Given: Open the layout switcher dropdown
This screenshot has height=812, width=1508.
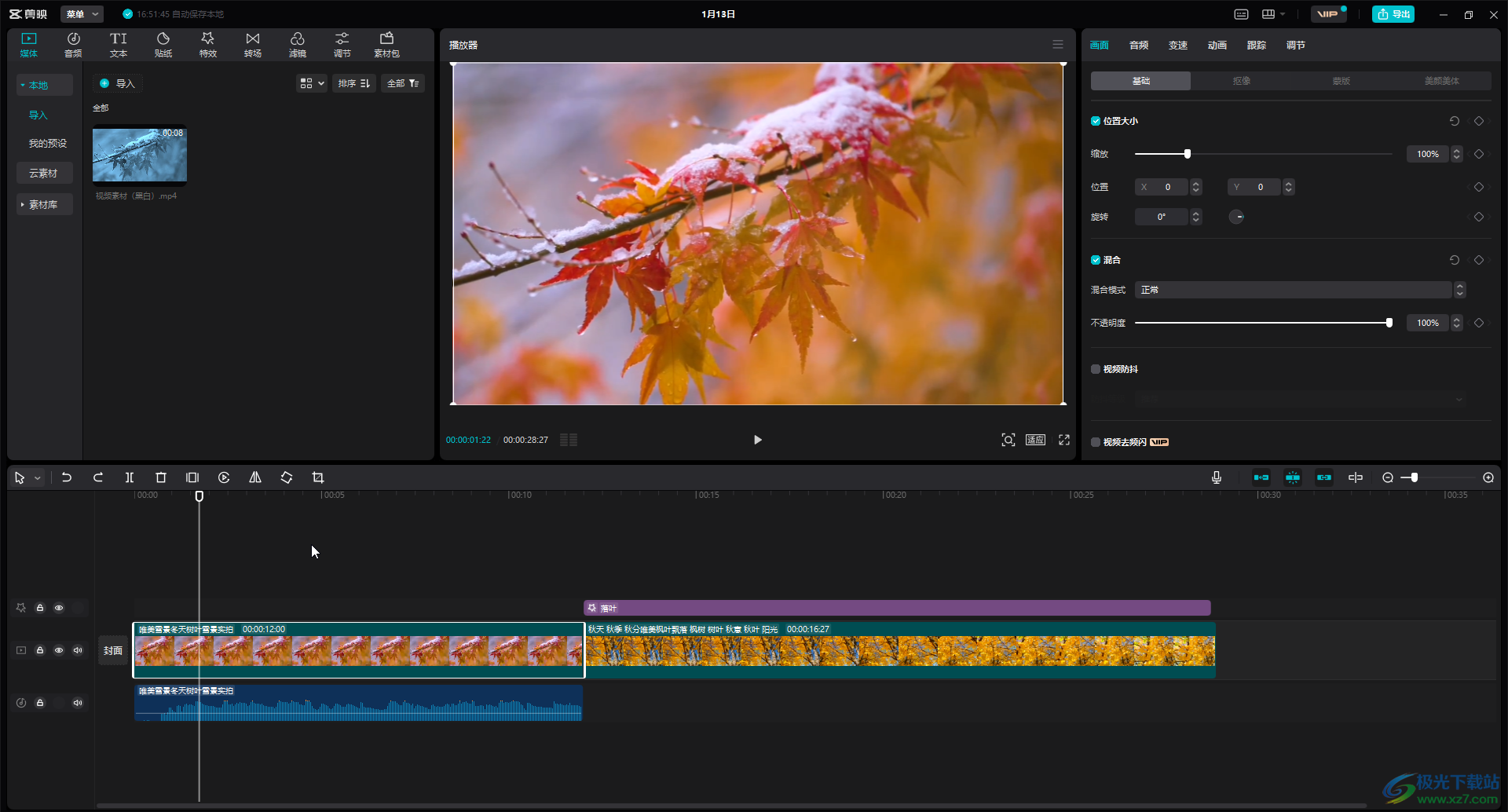Looking at the screenshot, I should 1273,14.
